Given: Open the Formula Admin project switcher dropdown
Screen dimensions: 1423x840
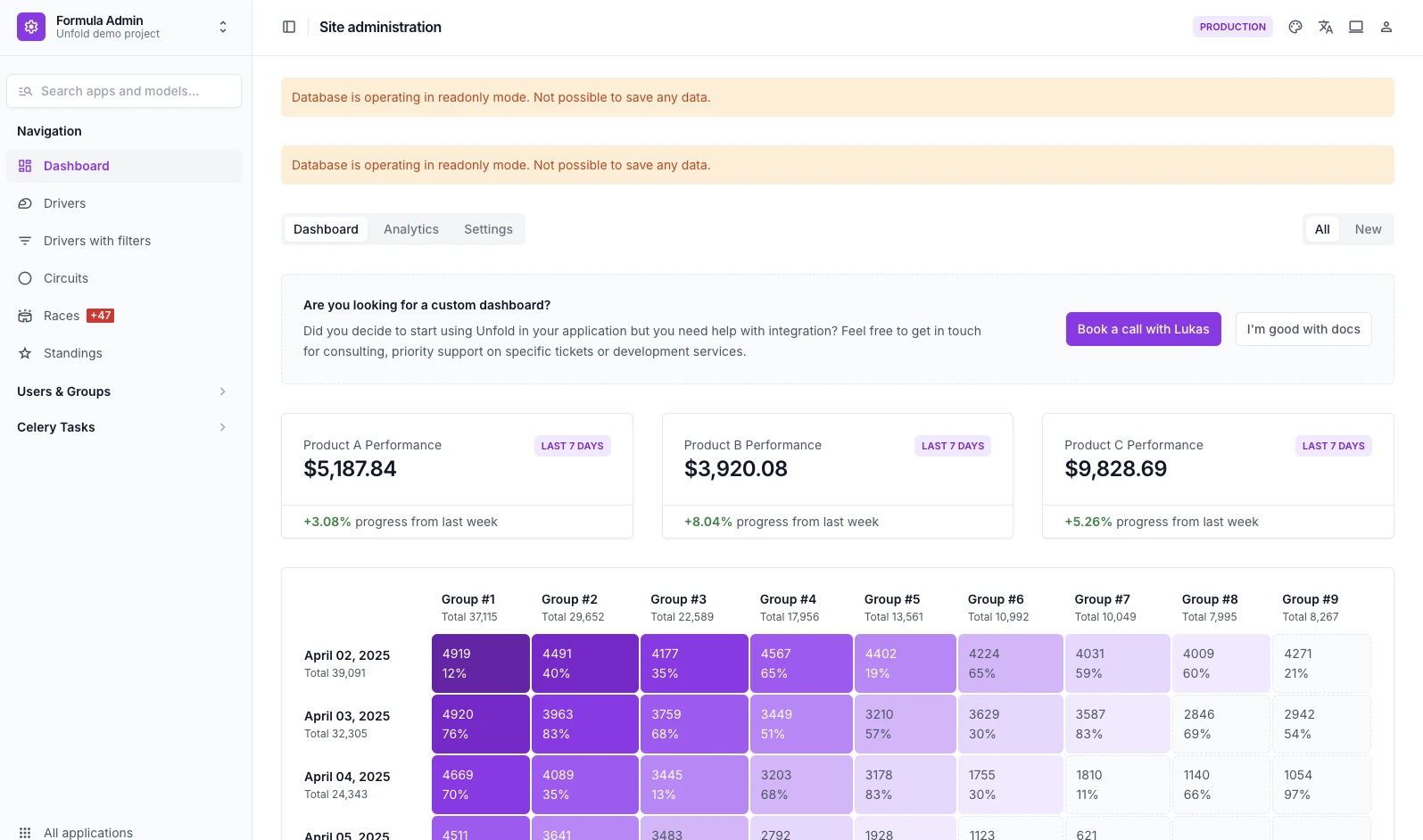Looking at the screenshot, I should [222, 27].
